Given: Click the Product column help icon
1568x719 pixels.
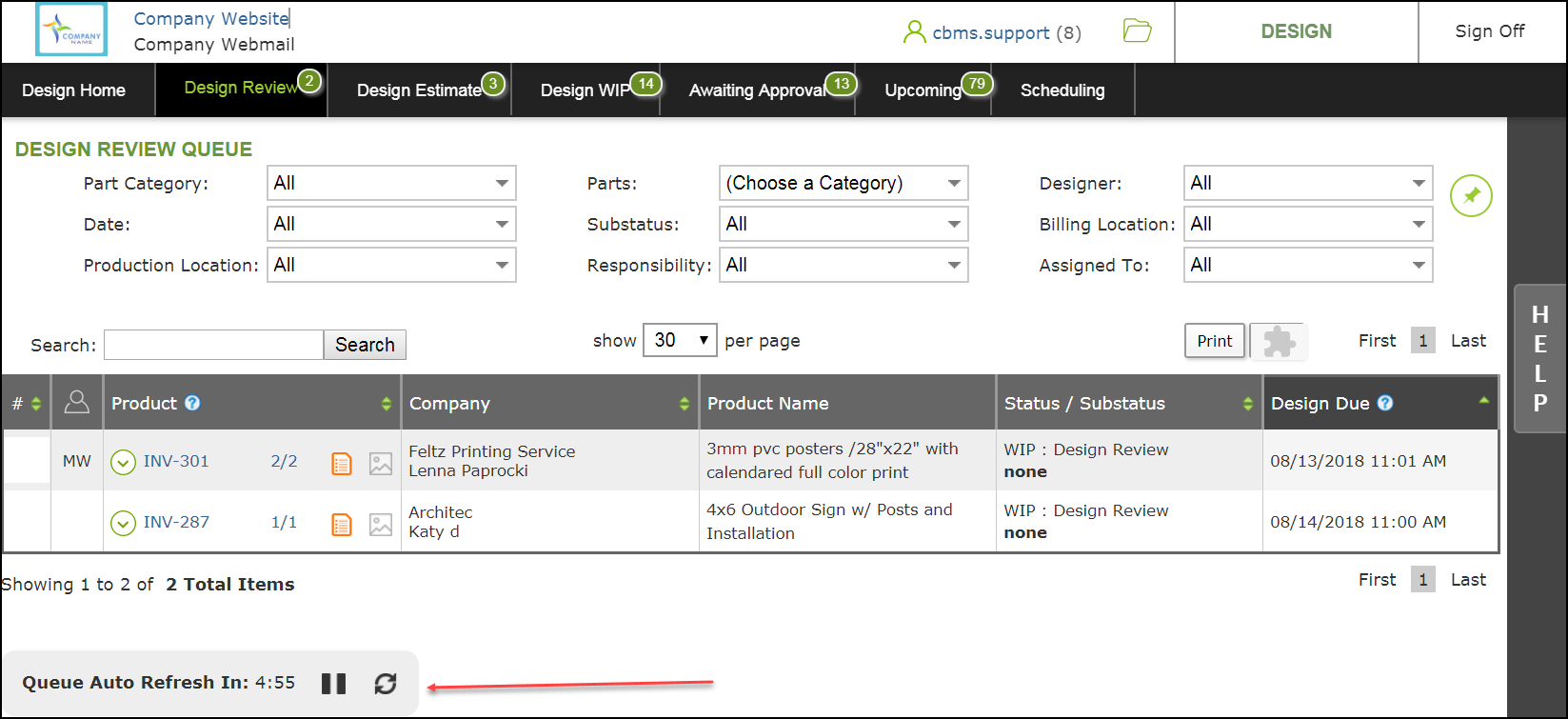Looking at the screenshot, I should 192,403.
